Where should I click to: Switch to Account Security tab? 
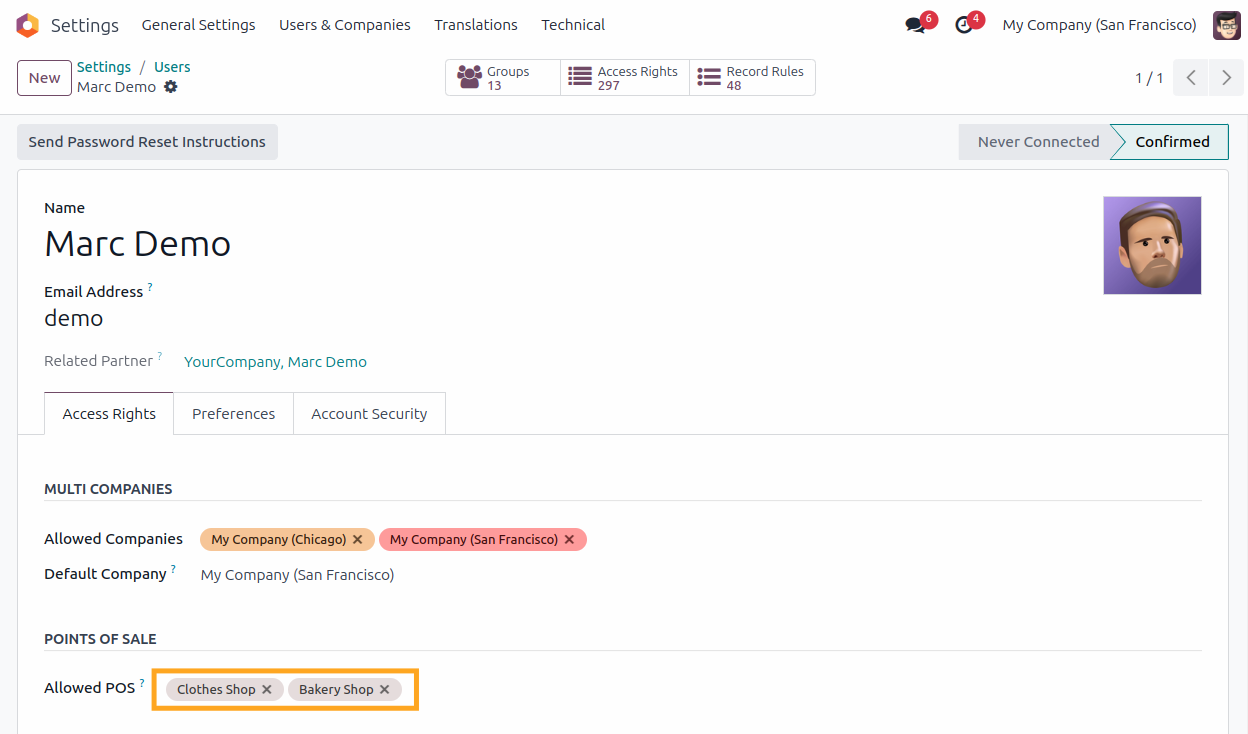point(369,414)
